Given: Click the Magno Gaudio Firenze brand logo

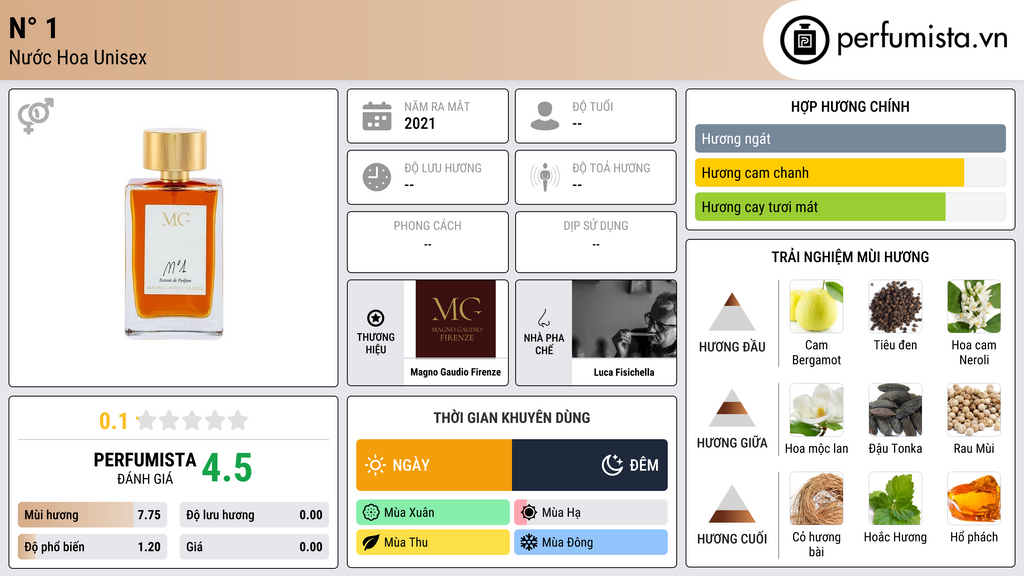Looking at the screenshot, I should 456,319.
